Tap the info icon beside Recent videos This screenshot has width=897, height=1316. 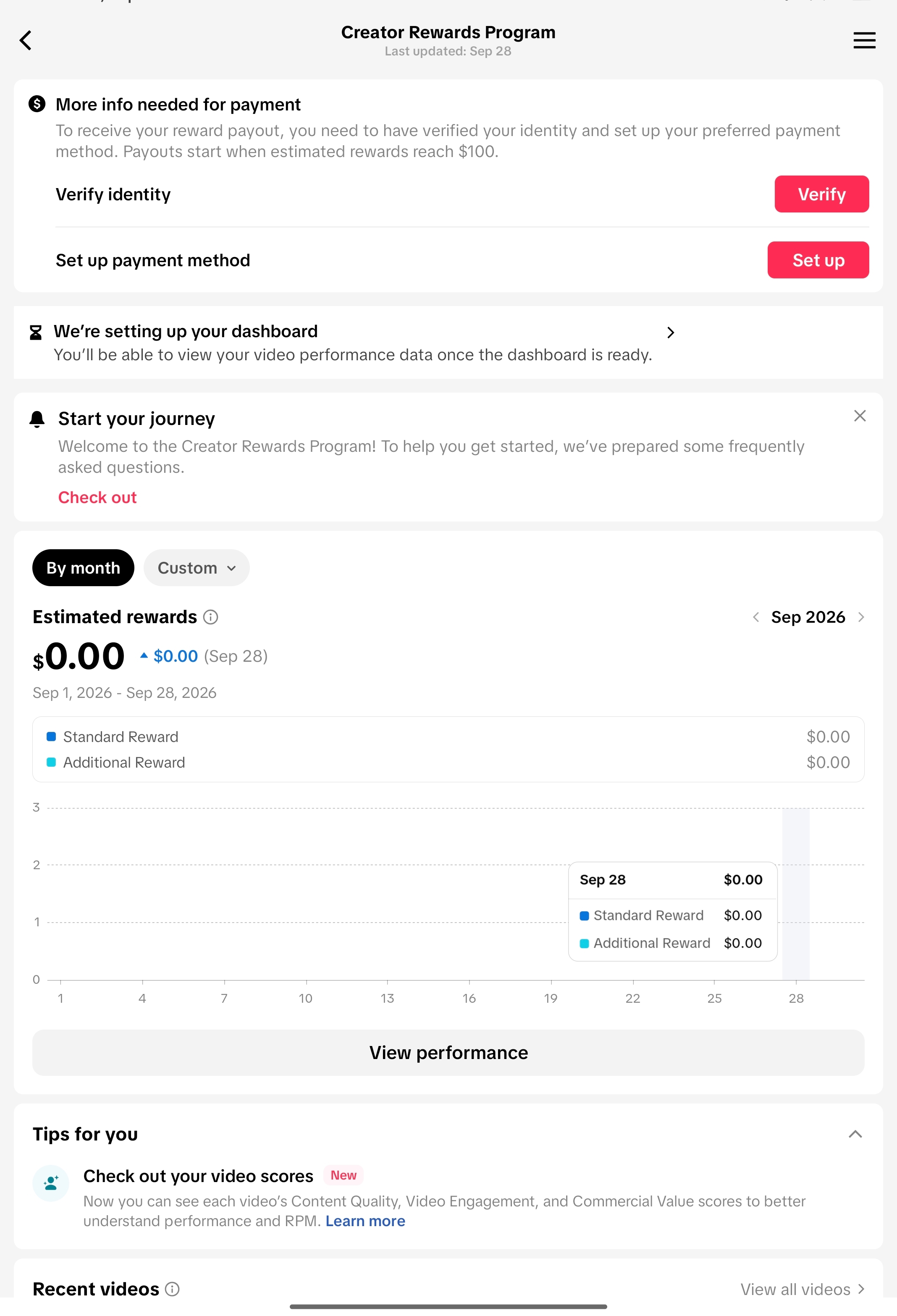pos(172,1290)
